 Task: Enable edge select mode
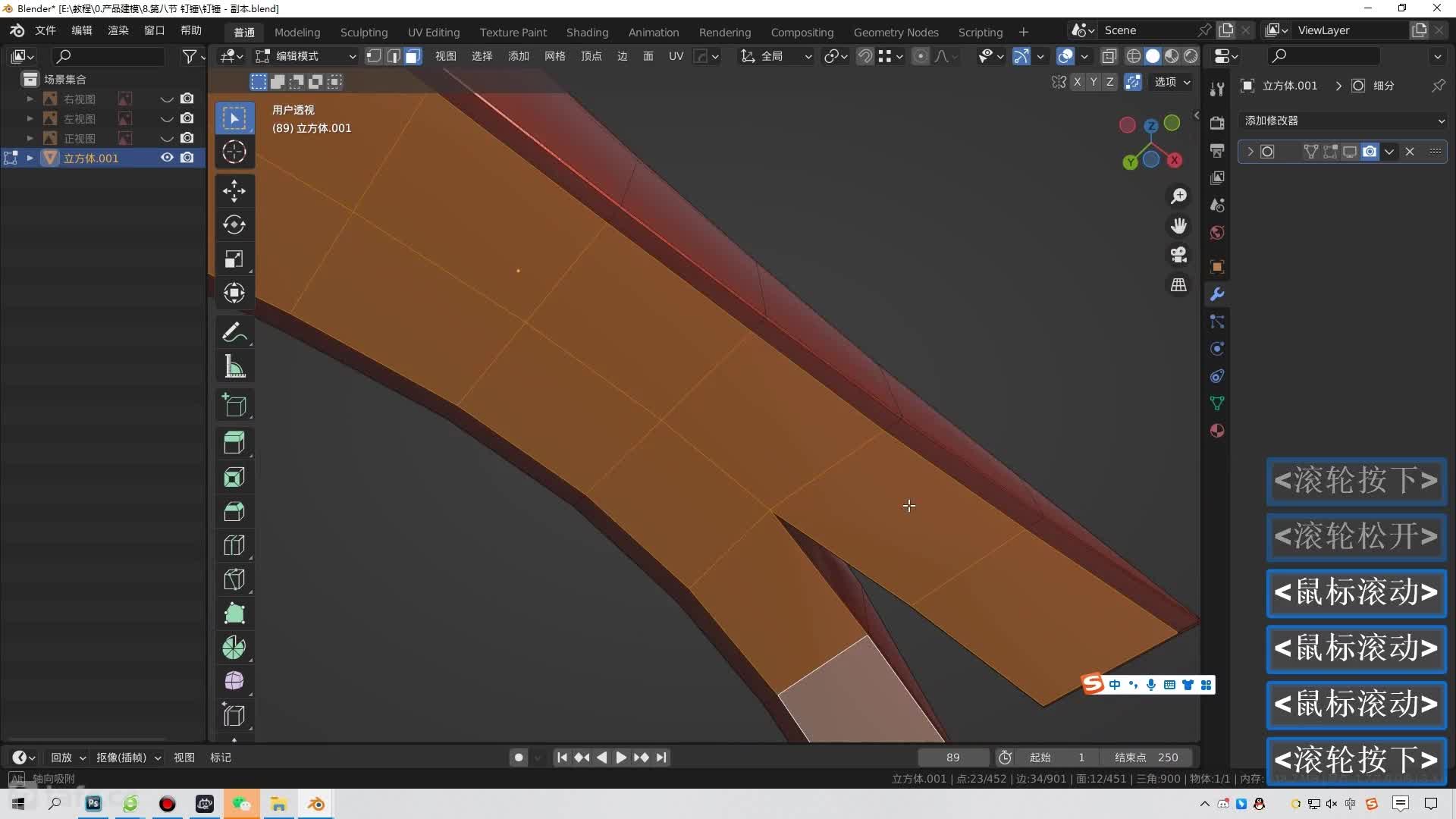click(394, 56)
